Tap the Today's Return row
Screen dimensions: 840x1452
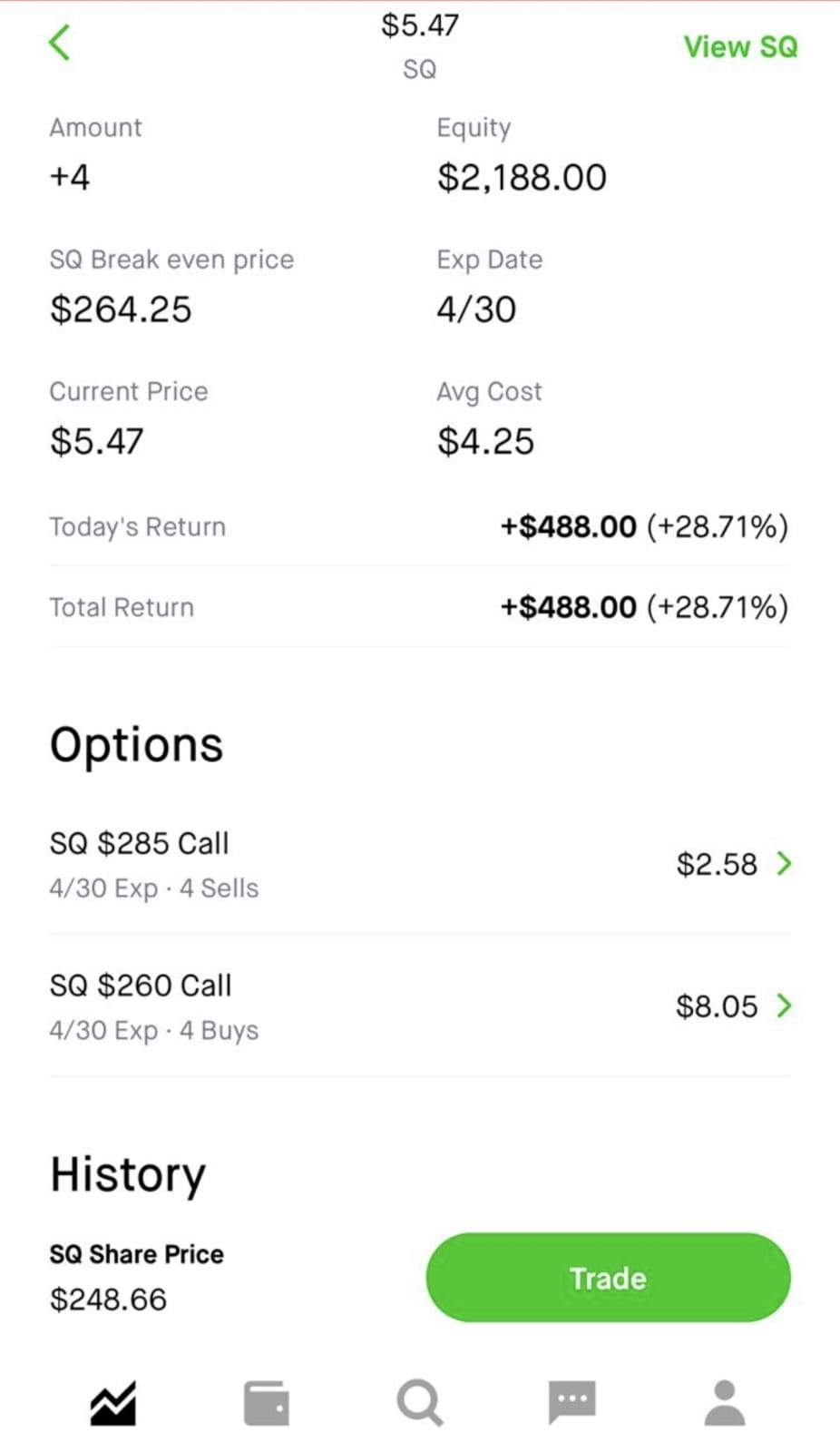click(419, 526)
